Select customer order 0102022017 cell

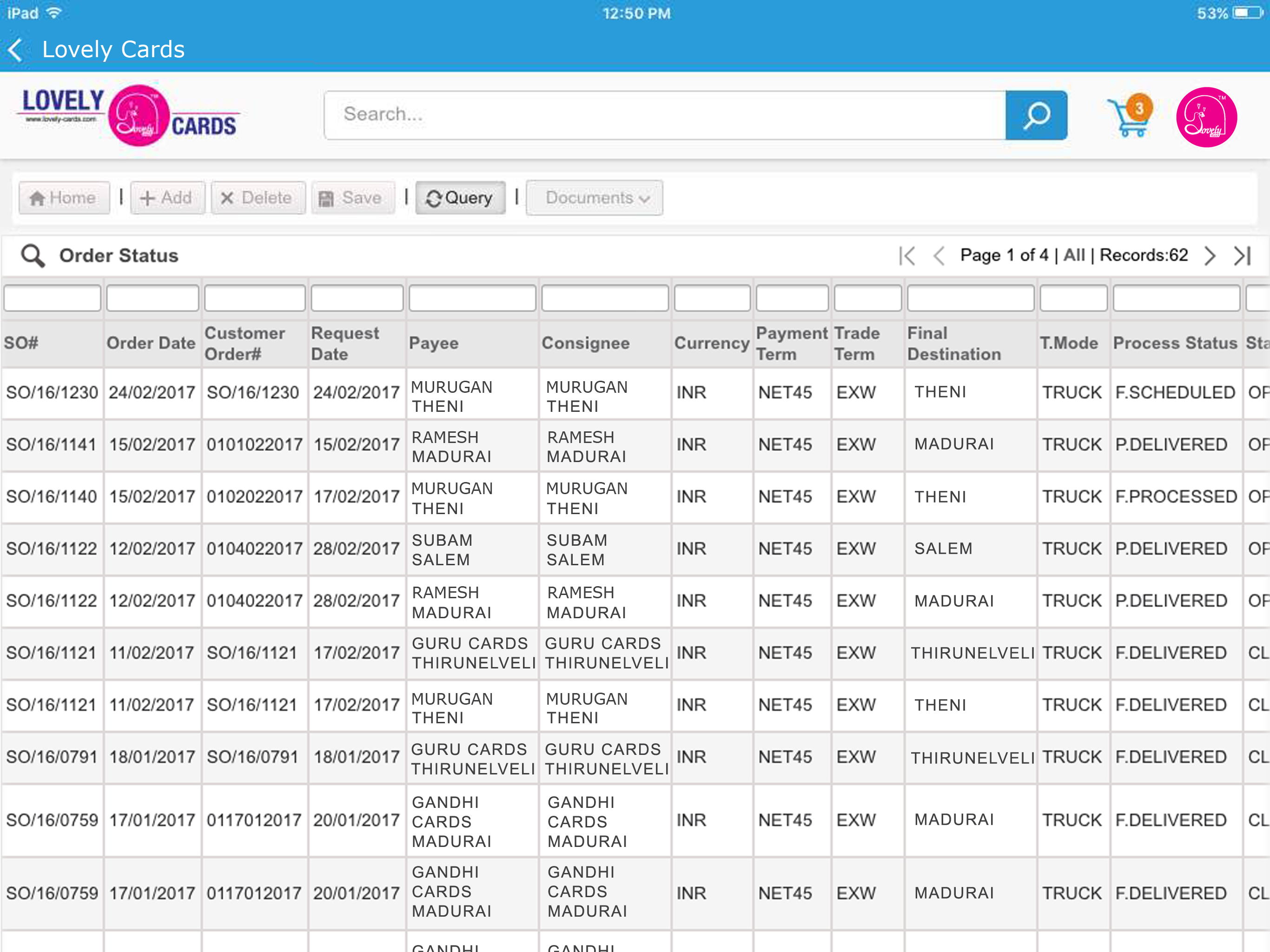pos(254,496)
